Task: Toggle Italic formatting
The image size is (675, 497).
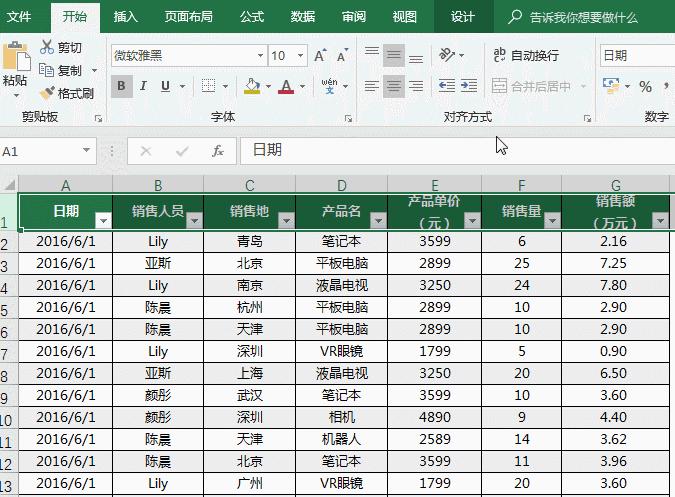Action: click(x=143, y=86)
